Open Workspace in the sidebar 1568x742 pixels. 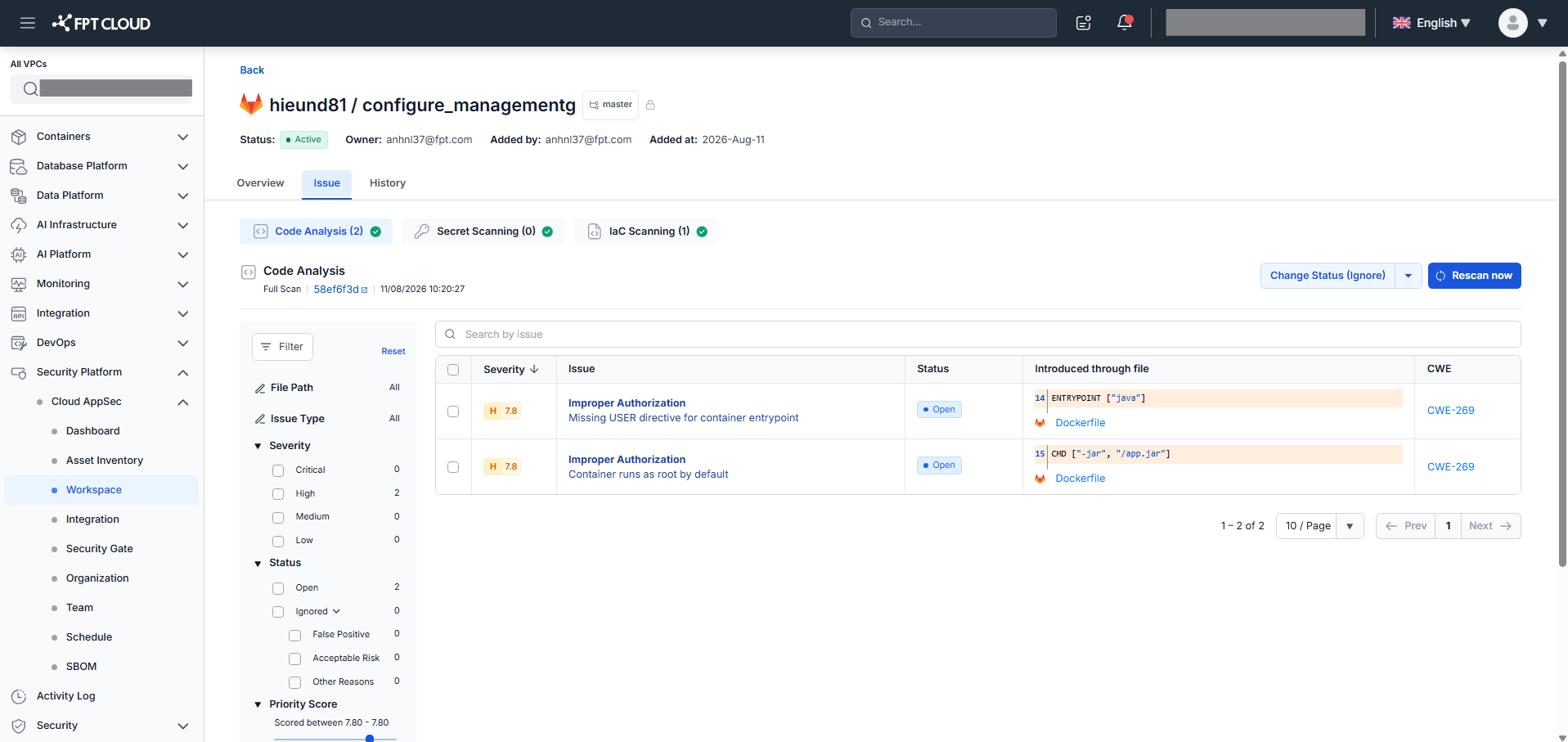(x=101, y=490)
